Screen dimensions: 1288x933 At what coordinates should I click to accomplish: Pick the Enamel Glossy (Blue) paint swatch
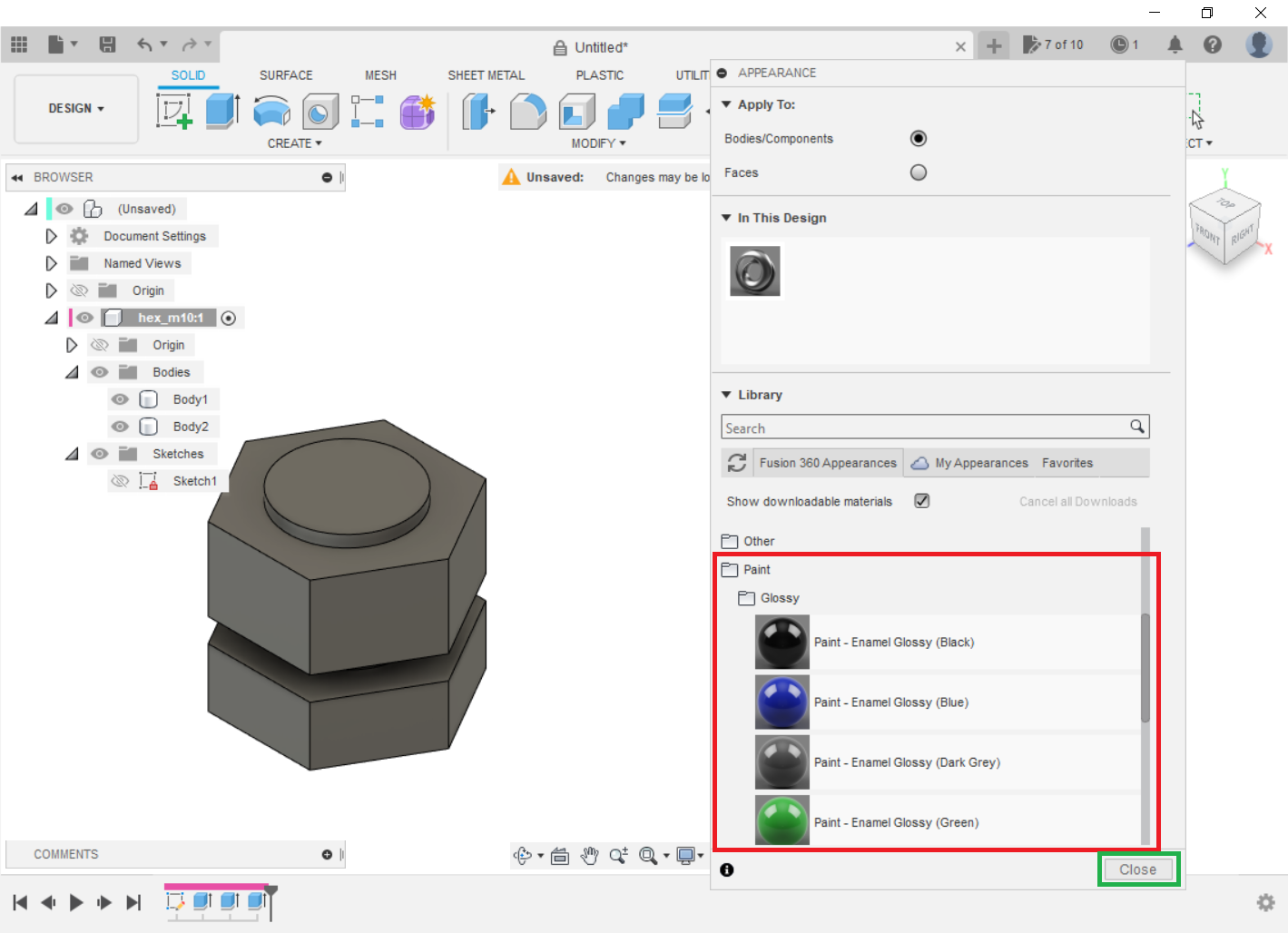coord(782,702)
